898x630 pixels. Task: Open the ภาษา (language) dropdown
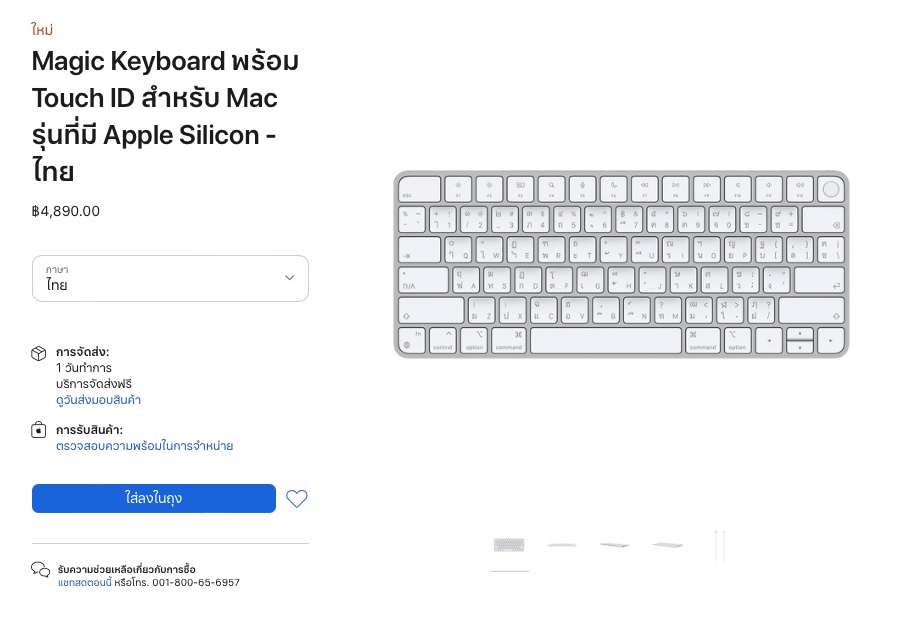tap(170, 278)
